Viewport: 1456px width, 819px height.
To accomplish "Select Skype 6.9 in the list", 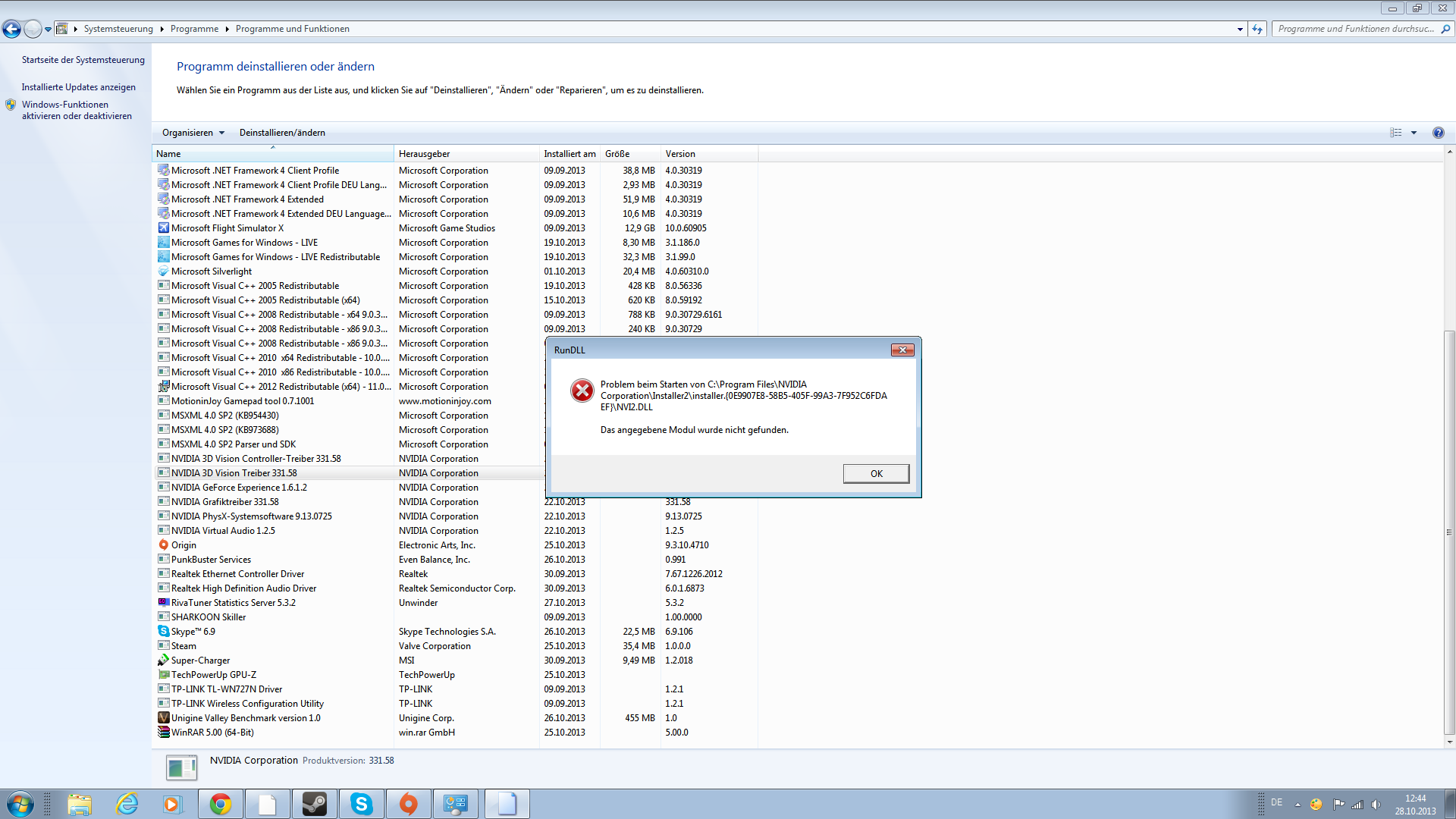I will point(193,632).
